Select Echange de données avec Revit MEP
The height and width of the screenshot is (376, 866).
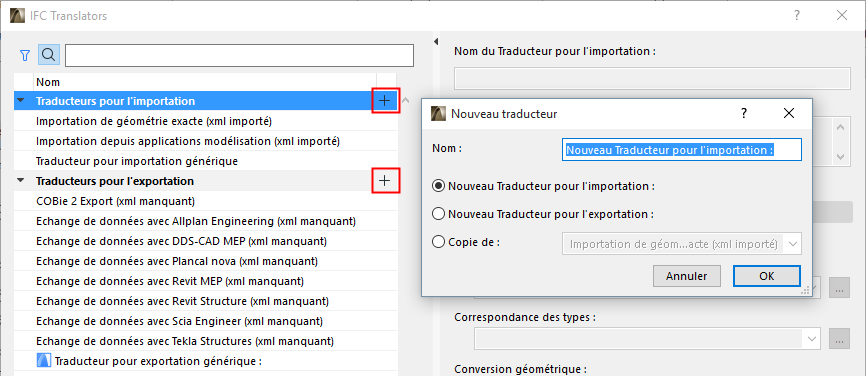click(x=205, y=281)
